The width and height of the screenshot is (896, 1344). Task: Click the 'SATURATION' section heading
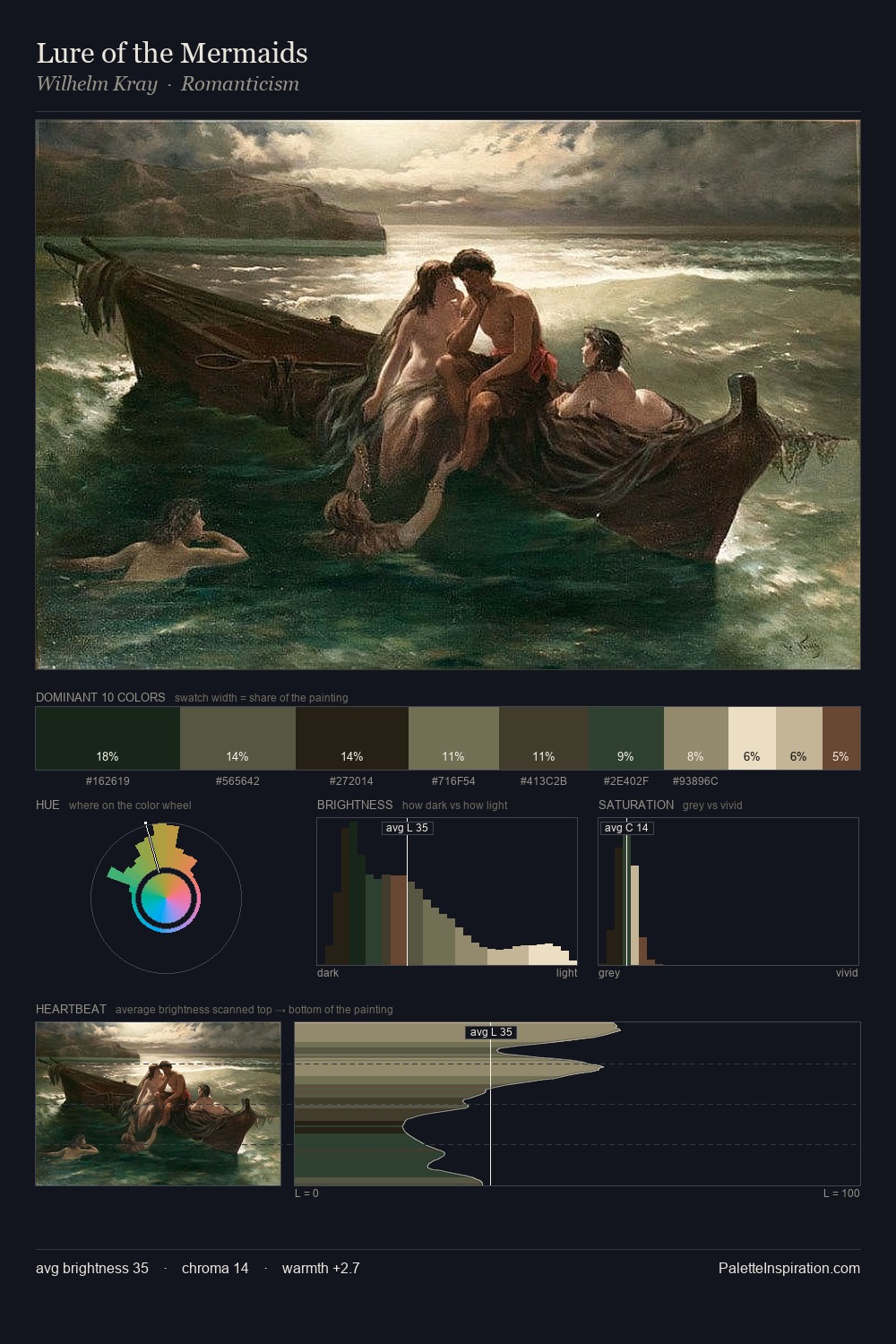click(x=636, y=805)
